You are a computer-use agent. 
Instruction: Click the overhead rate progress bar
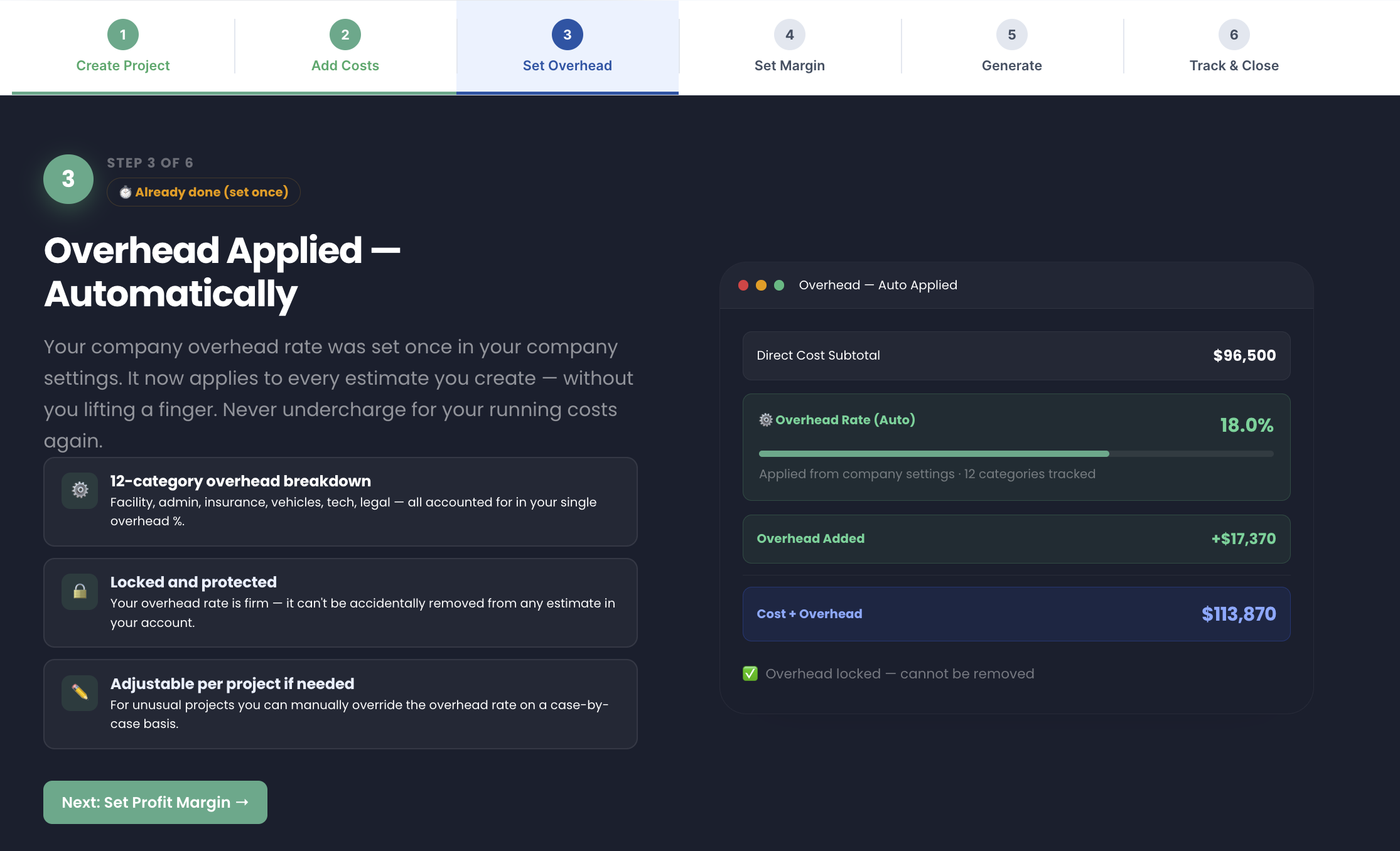coord(1016,454)
